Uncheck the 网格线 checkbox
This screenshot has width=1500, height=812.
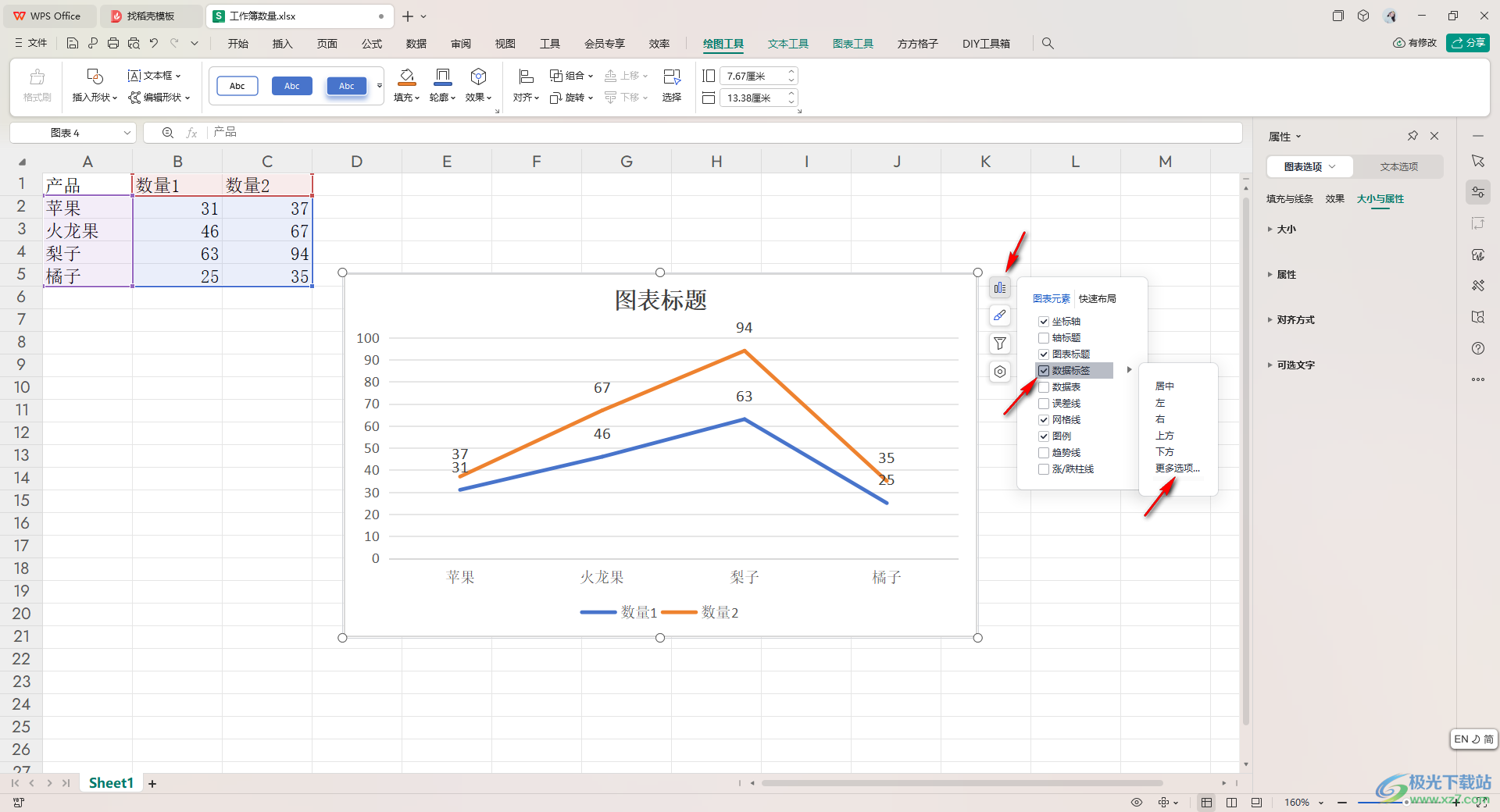(1044, 420)
